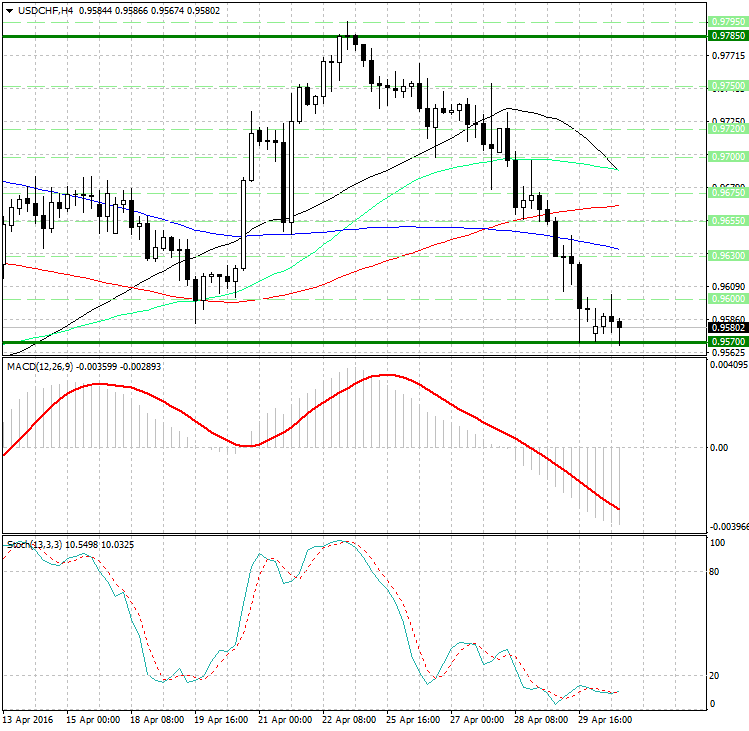Select the 0.96000 price level label
Image resolution: width=749 pixels, height=731 pixels.
pyautogui.click(x=727, y=299)
